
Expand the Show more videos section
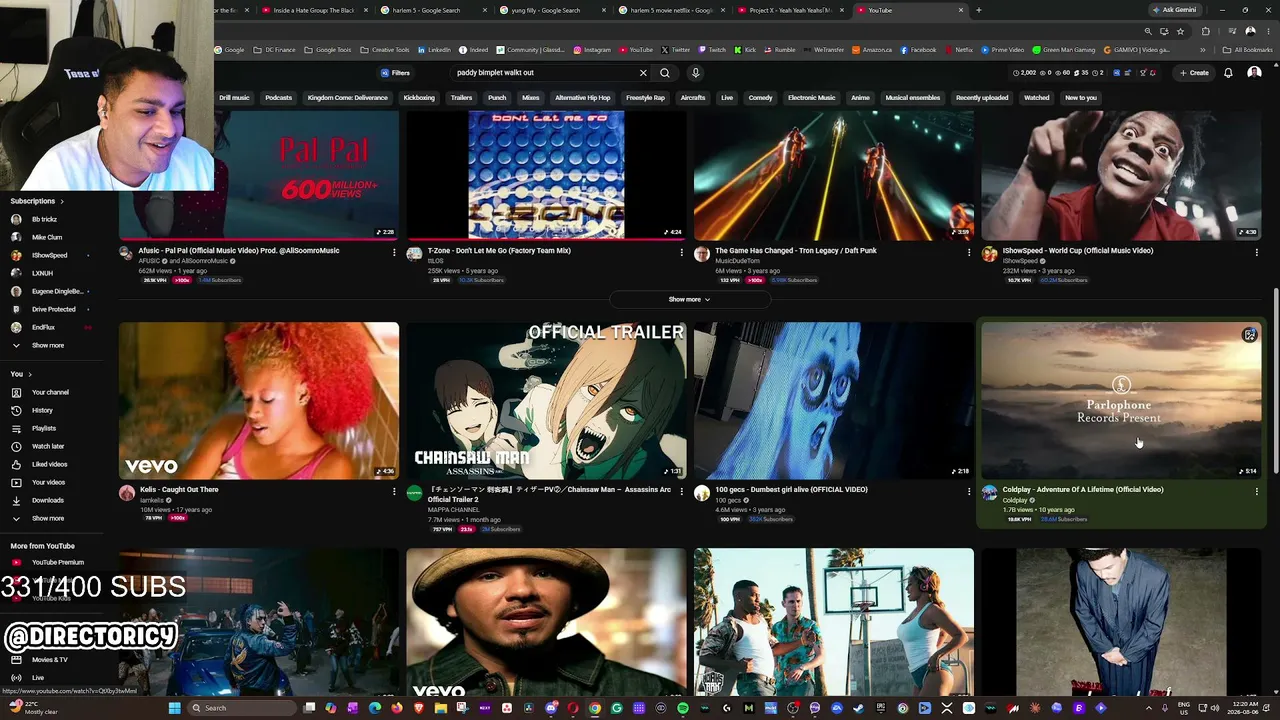tap(690, 299)
